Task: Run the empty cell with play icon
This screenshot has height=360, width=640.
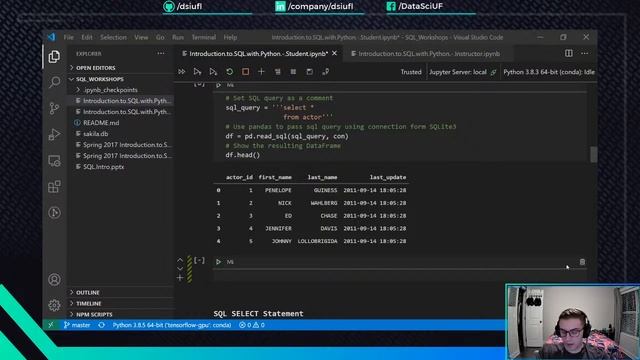Action: click(218, 262)
